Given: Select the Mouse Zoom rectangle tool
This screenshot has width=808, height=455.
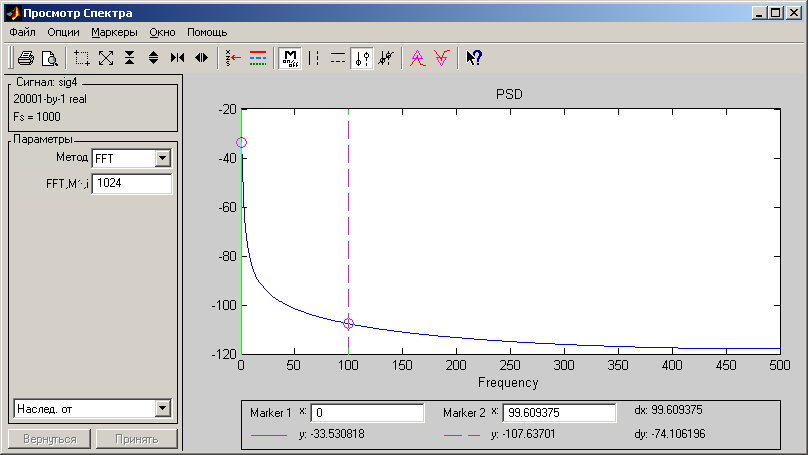Looking at the screenshot, I should (82, 58).
